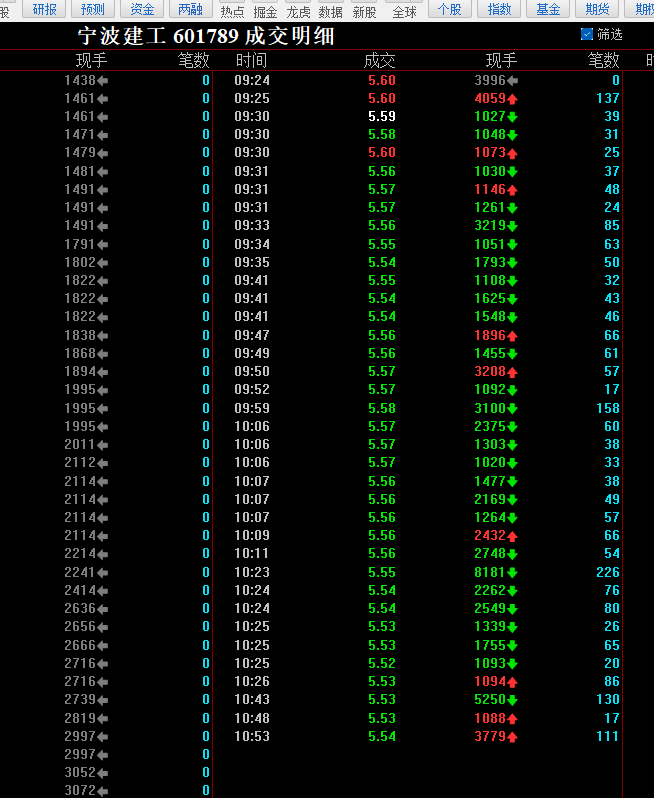Viewport: 654px width, 798px height.
Task: Select the 10:53 trade time
Action: 252,736
